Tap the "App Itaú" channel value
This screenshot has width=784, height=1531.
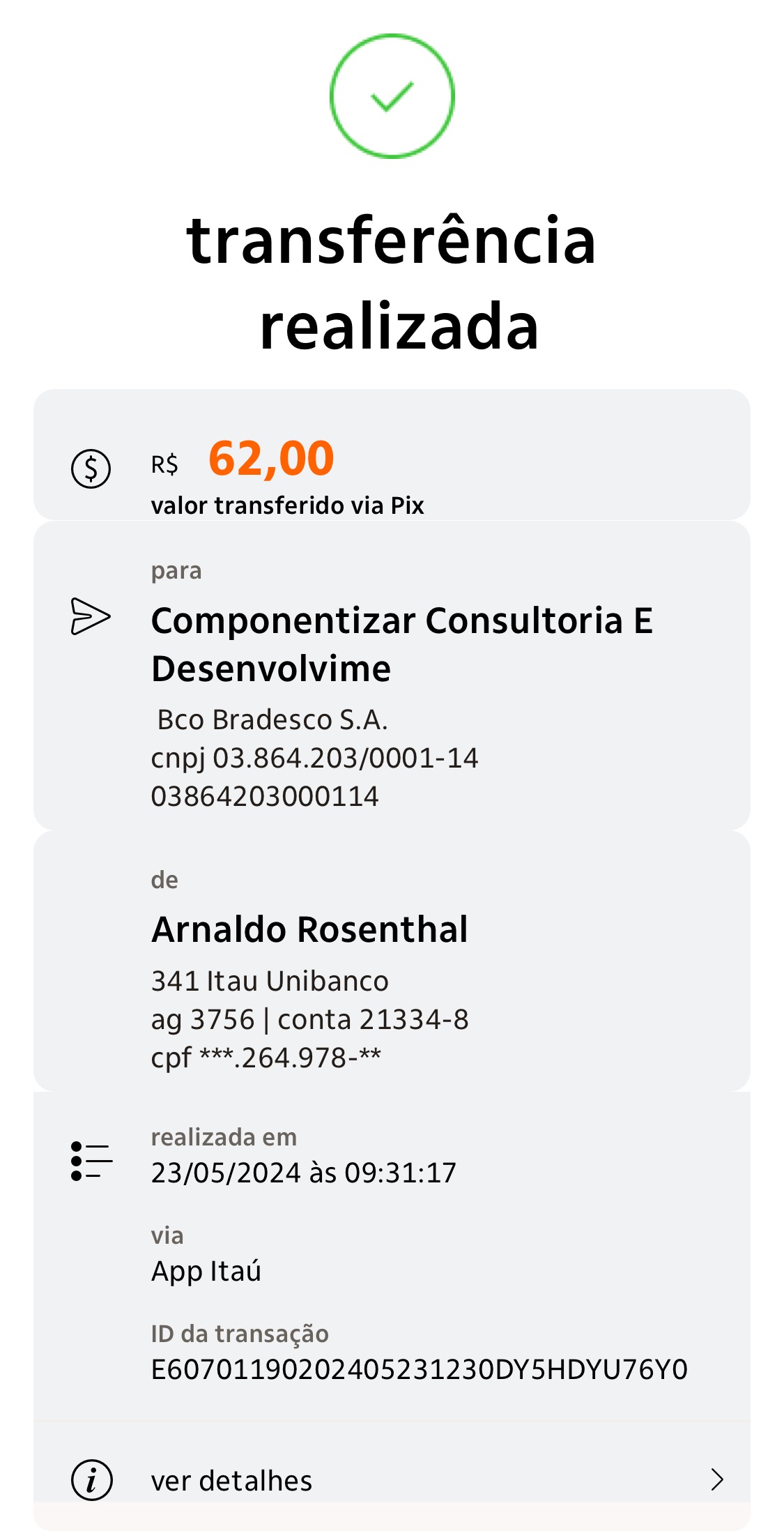pyautogui.click(x=206, y=1271)
